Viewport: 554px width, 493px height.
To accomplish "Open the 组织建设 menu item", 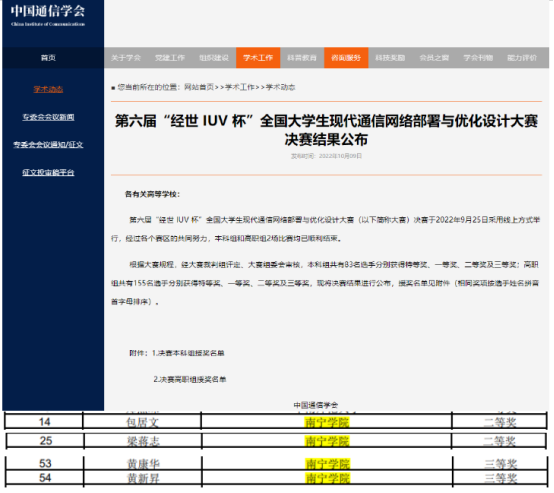I will point(214,58).
